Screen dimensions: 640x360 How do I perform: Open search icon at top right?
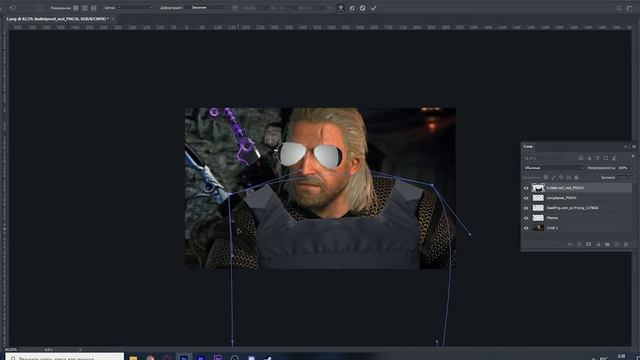pos(619,8)
